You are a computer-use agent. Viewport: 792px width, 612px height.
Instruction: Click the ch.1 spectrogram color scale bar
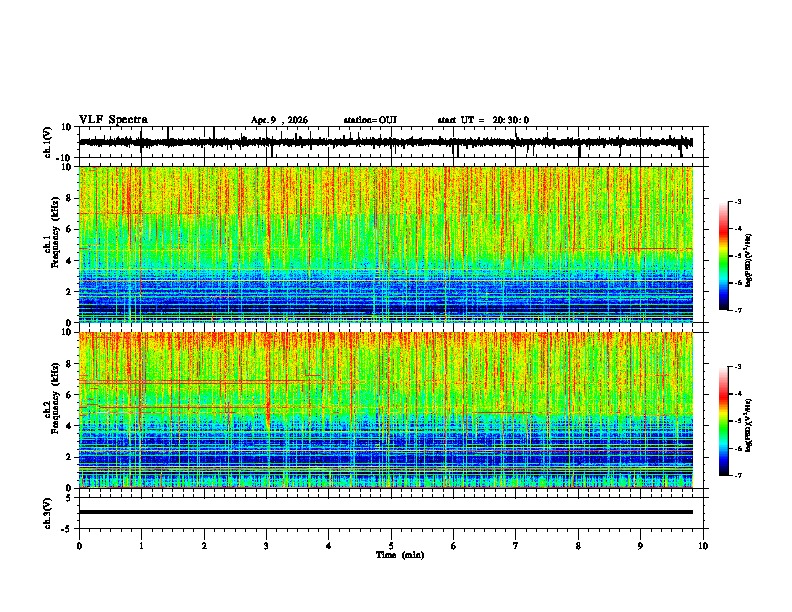[x=724, y=256]
